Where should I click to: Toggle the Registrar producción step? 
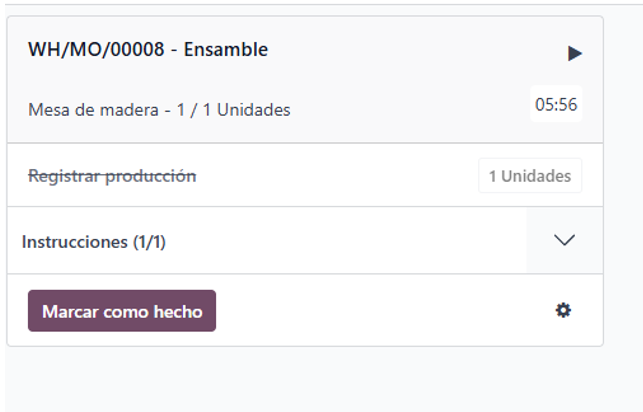pyautogui.click(x=305, y=175)
